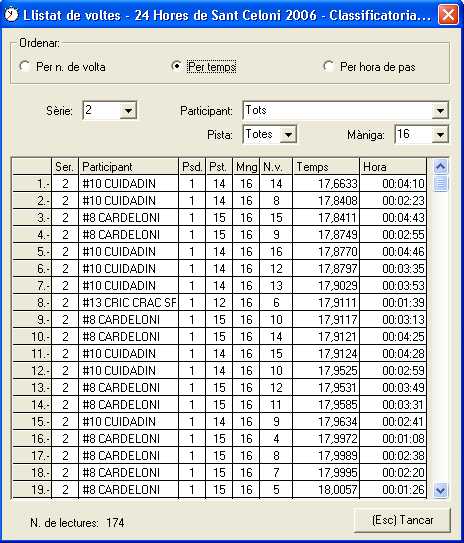Close the Llistat de voltes window
The height and width of the screenshot is (543, 464).
448,15
